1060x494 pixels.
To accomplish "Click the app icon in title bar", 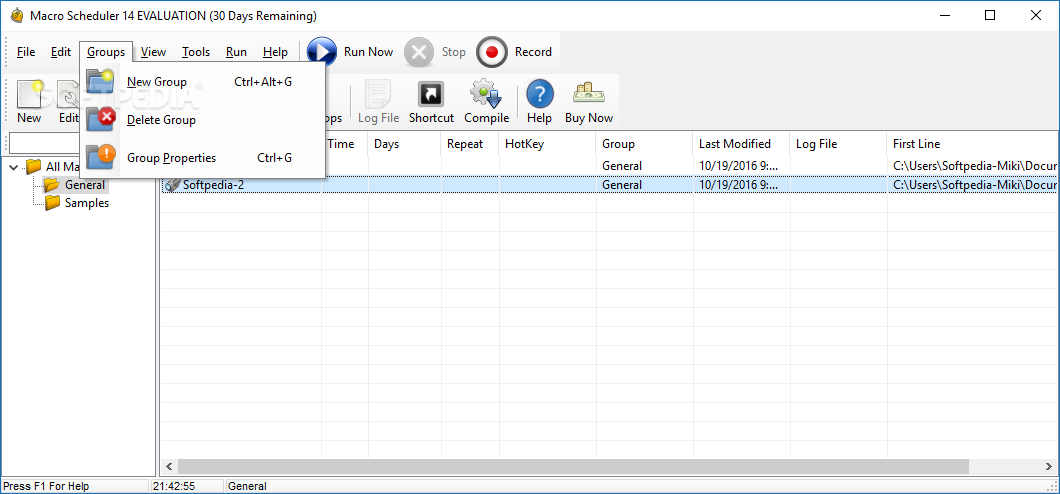I will [x=17, y=16].
